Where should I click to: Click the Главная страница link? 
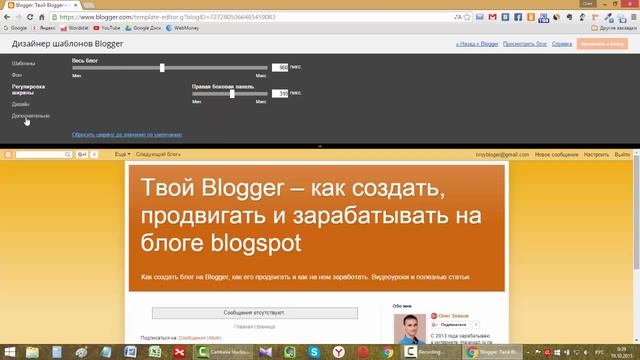255,327
